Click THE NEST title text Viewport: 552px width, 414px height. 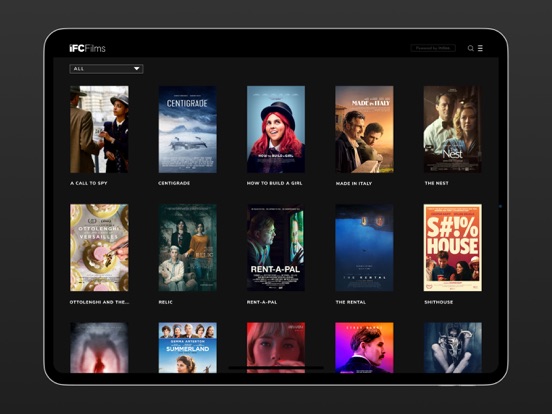pos(437,183)
